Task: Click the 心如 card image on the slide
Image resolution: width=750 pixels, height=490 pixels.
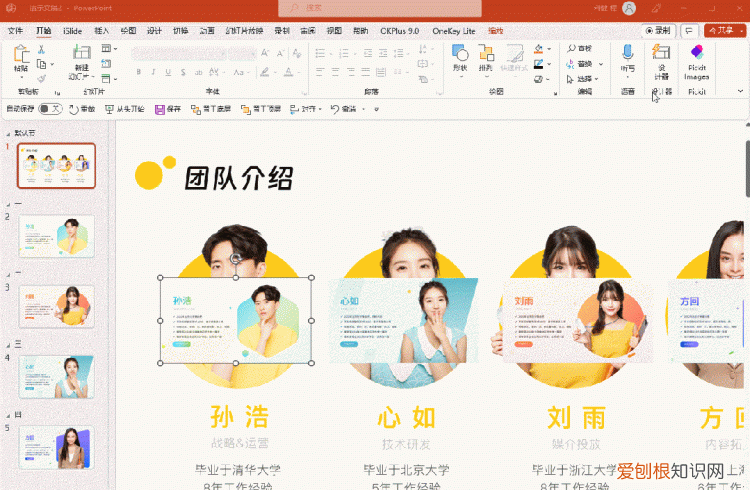Action: tap(403, 320)
